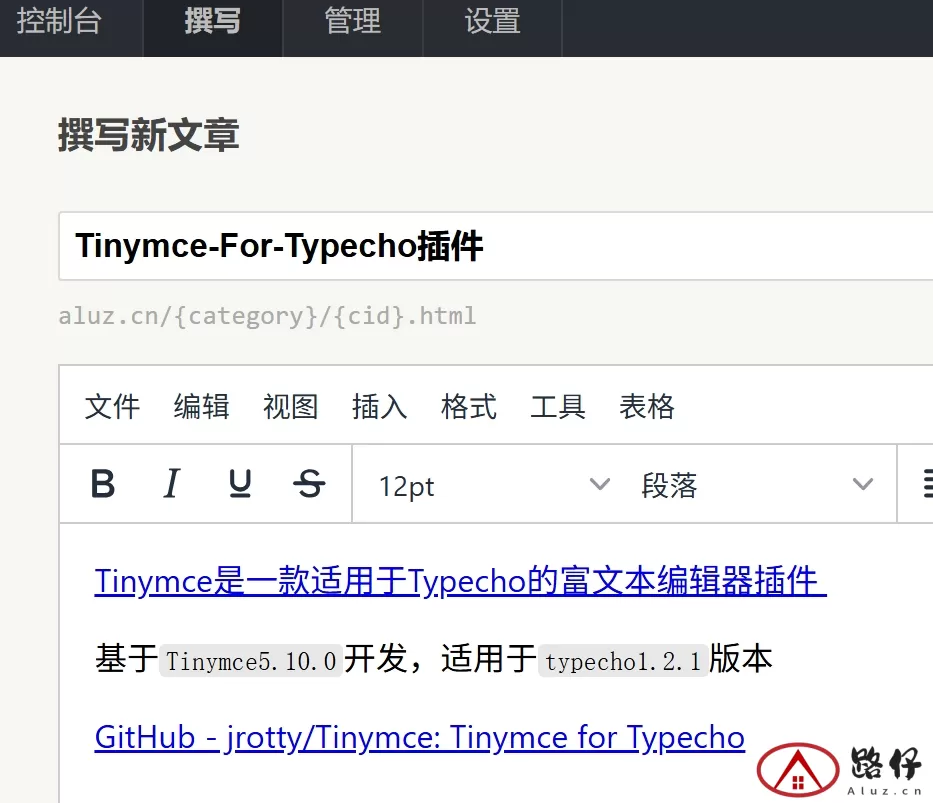
Task: Open the 管理 navigation item
Action: (352, 22)
